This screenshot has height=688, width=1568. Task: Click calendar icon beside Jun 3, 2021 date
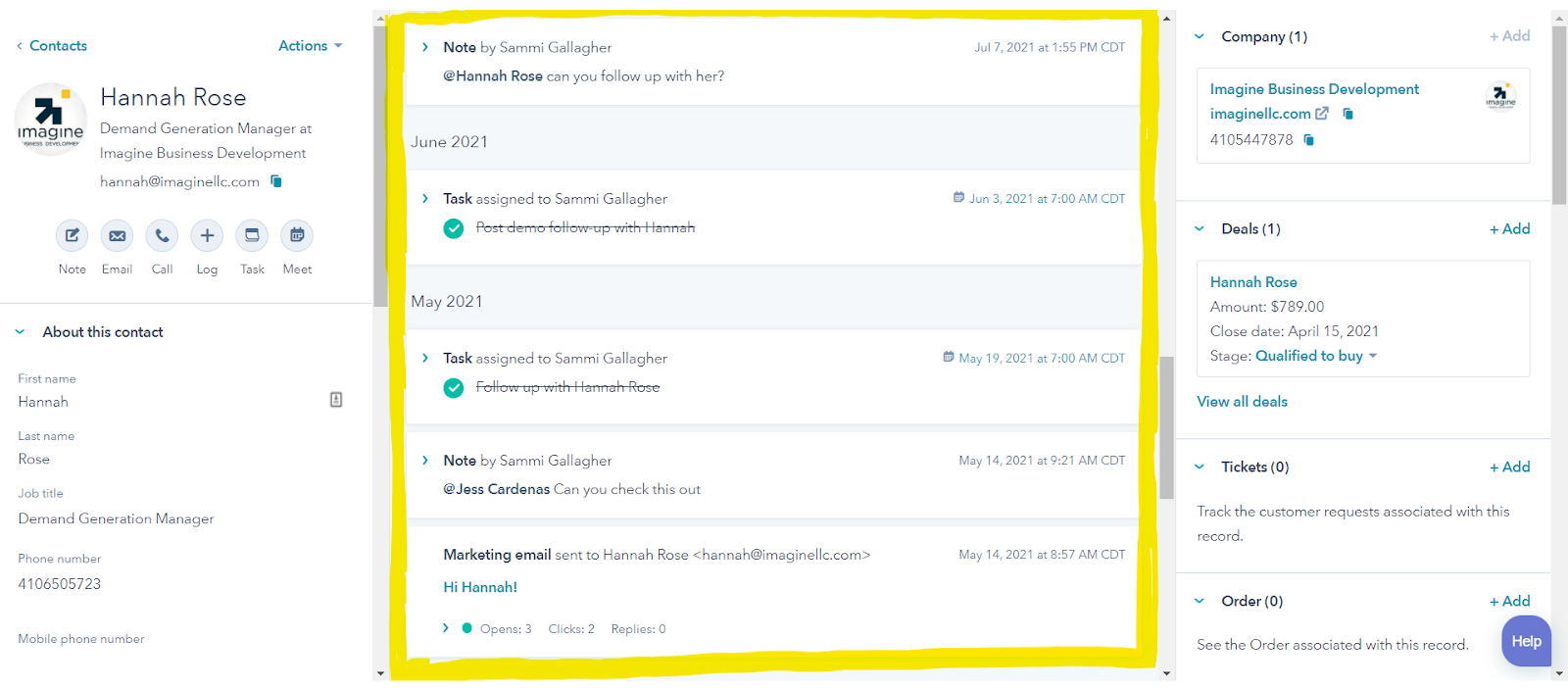[958, 197]
